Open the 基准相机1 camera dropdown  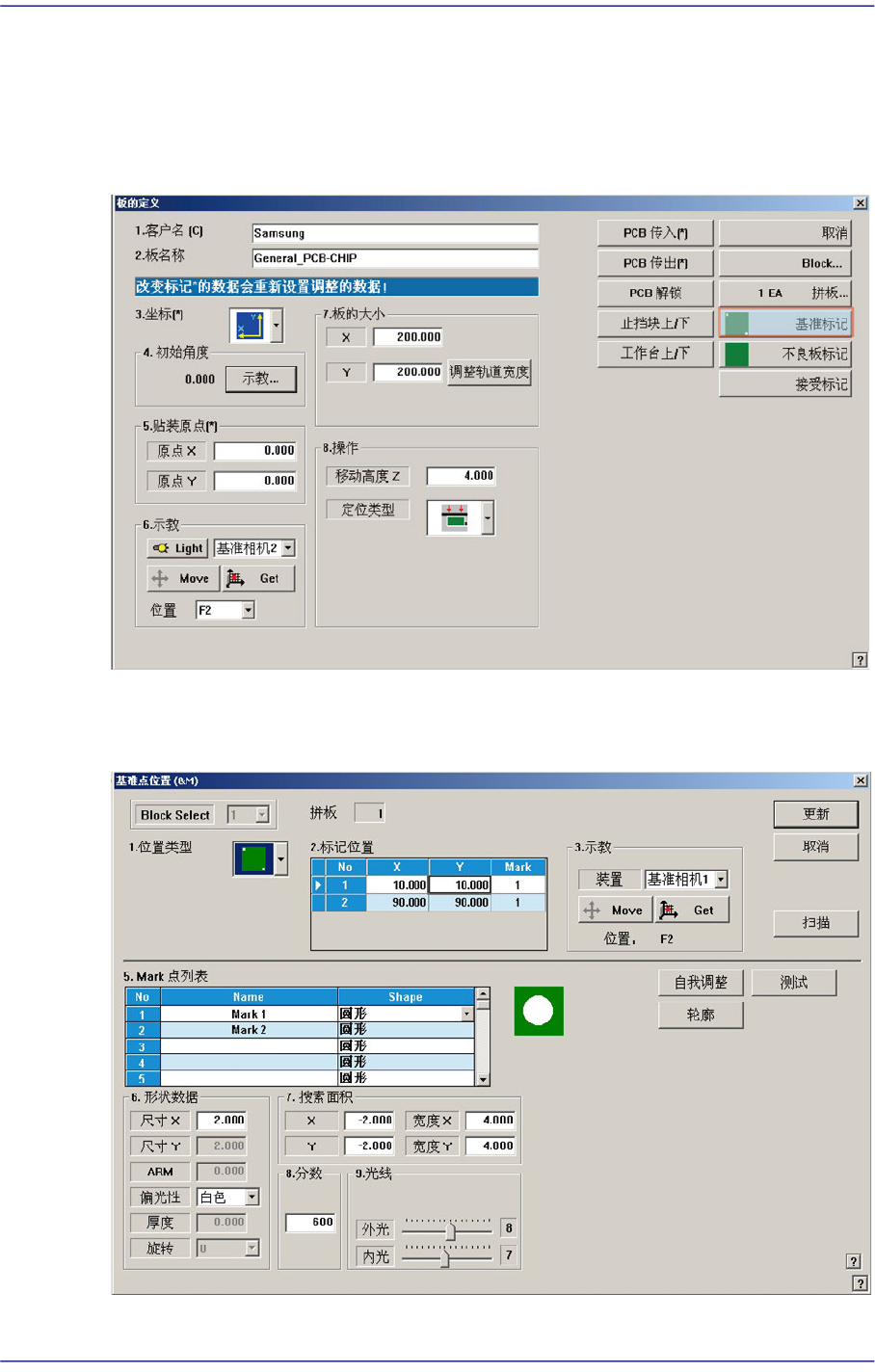coord(721,880)
